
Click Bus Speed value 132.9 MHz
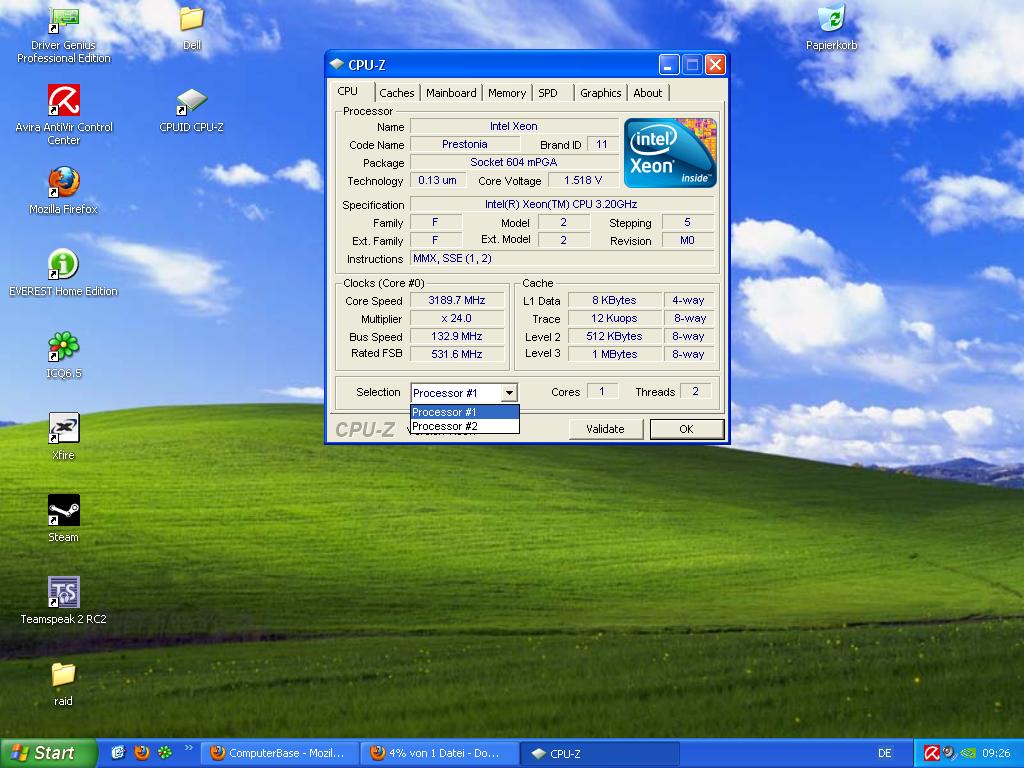tap(457, 336)
